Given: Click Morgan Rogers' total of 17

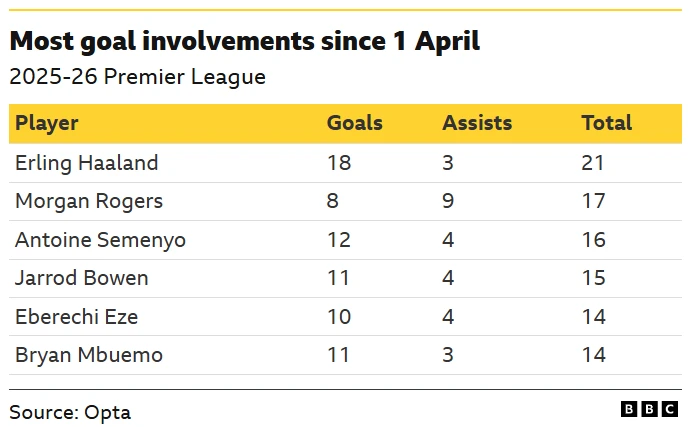Looking at the screenshot, I should (x=593, y=201).
